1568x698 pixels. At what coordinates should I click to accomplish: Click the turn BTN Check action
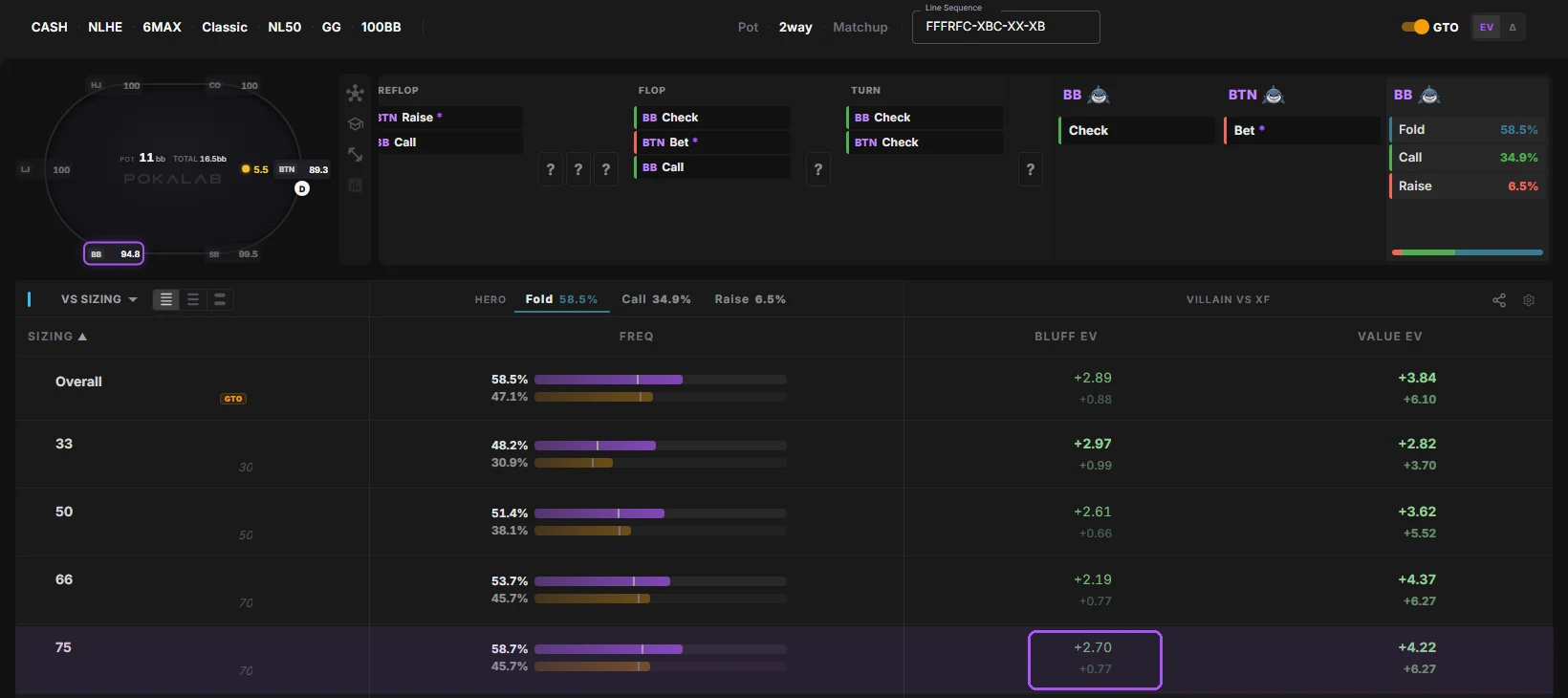(x=925, y=142)
